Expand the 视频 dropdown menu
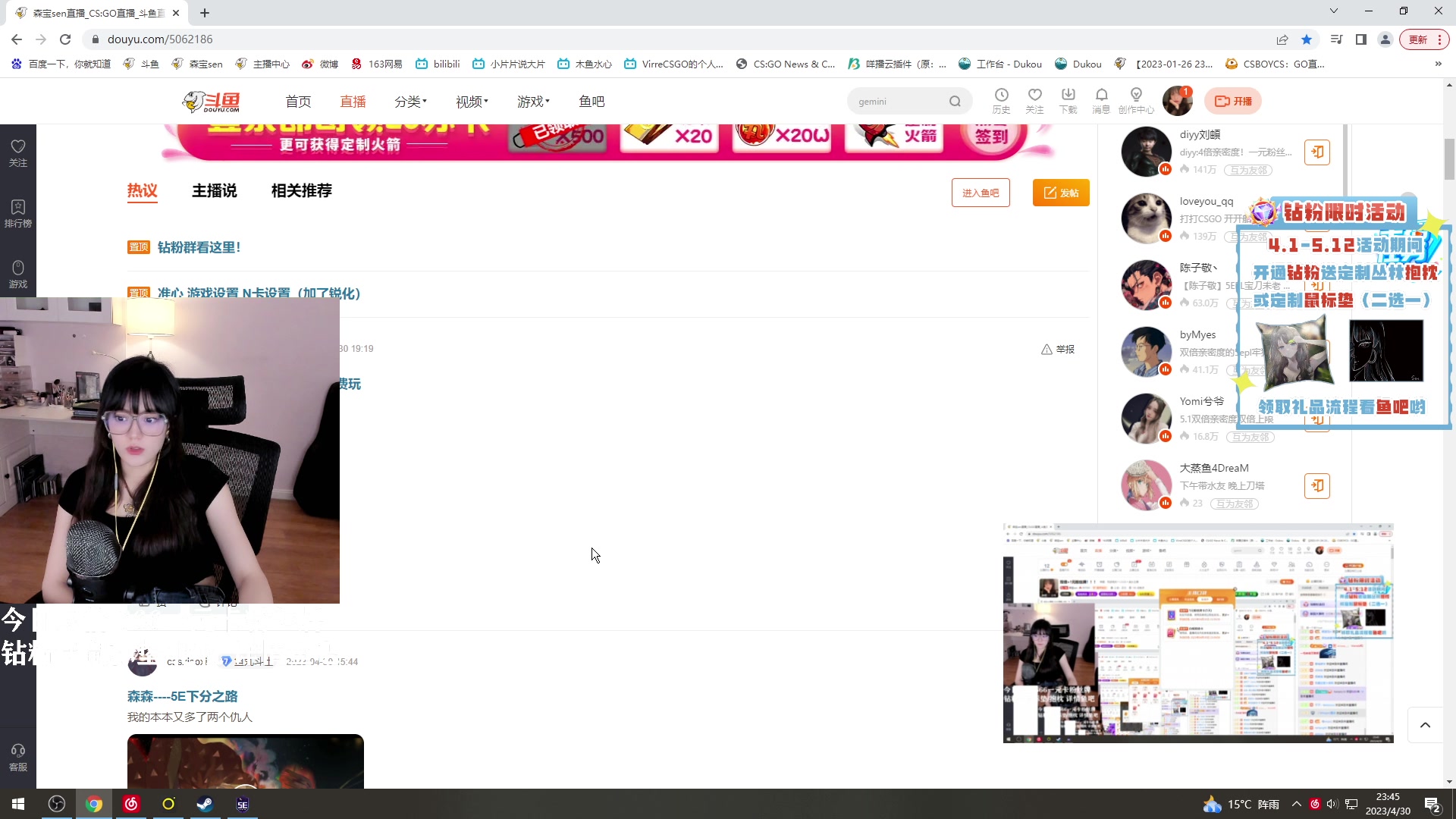The image size is (1456, 819). click(x=472, y=102)
